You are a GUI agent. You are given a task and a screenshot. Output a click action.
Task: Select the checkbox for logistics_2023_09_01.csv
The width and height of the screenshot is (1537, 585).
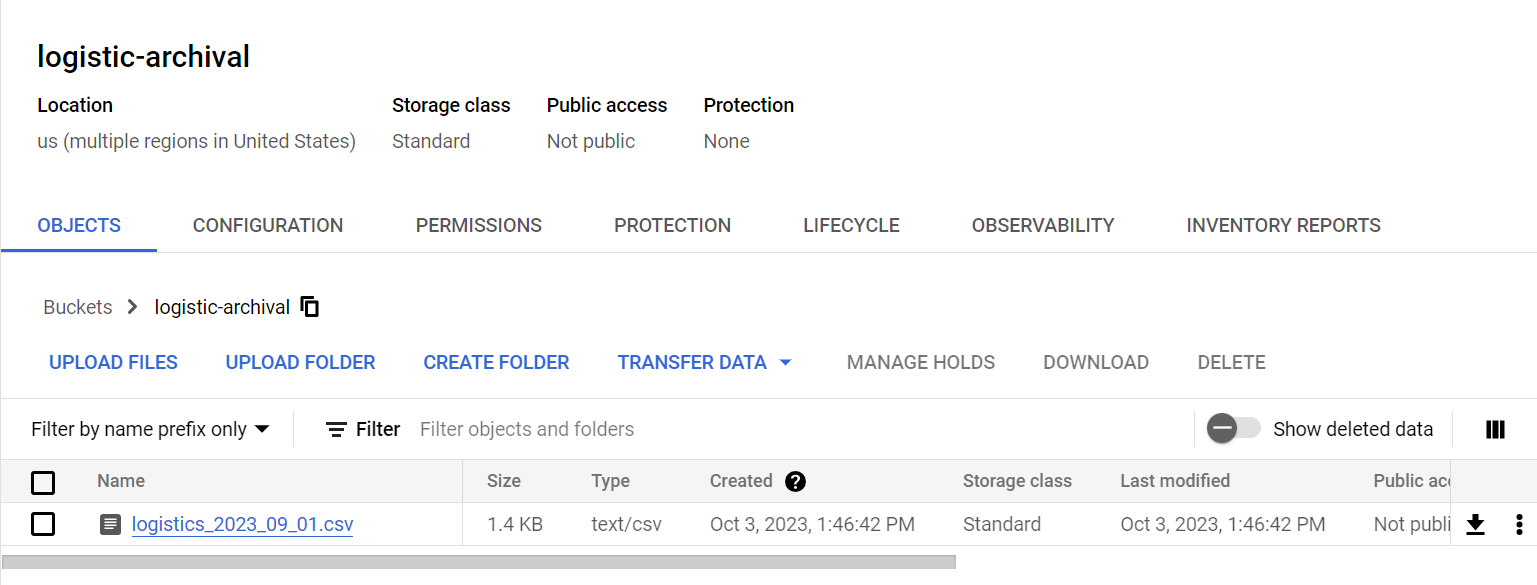(x=43, y=523)
